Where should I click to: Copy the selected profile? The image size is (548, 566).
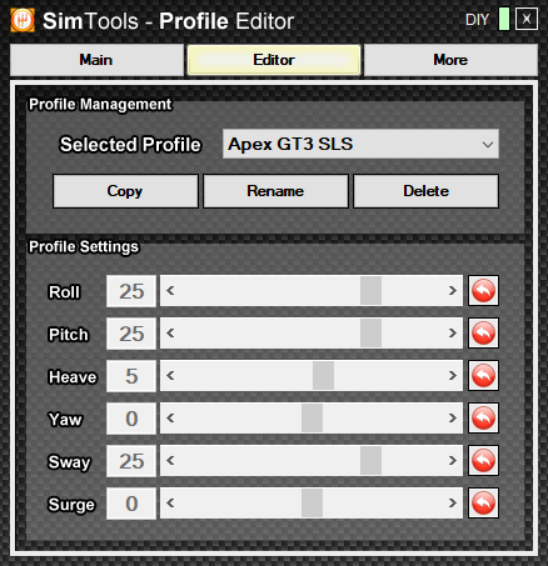(126, 191)
